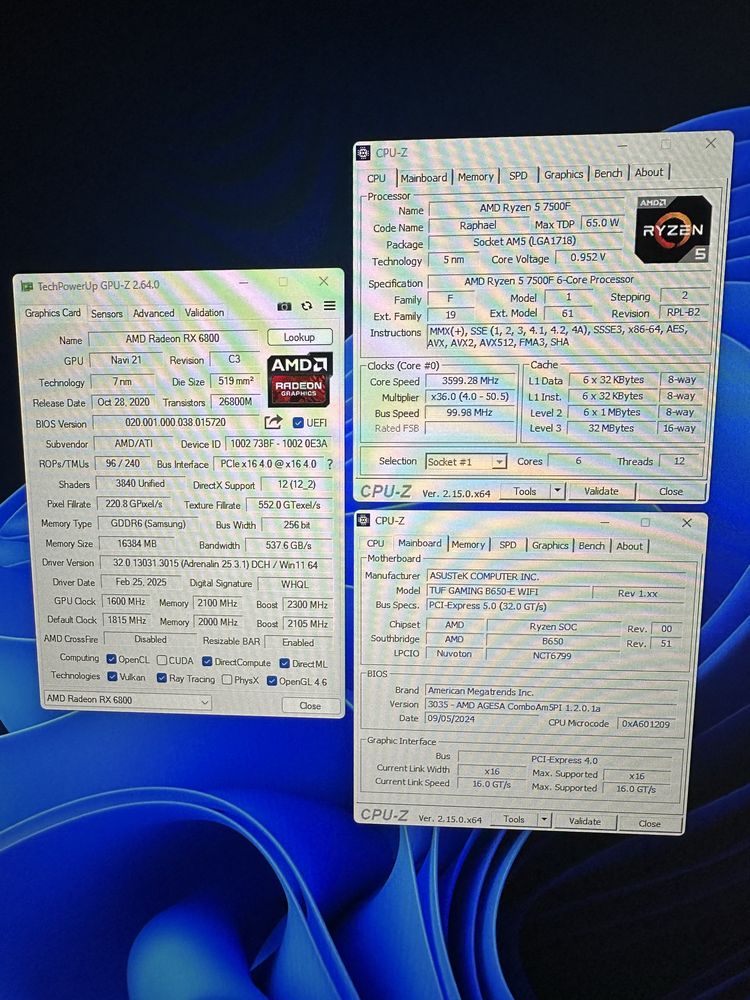Screen dimensions: 750x1000
Task: Click the Bandwidth 537.6 GB/s value
Action: click(289, 546)
